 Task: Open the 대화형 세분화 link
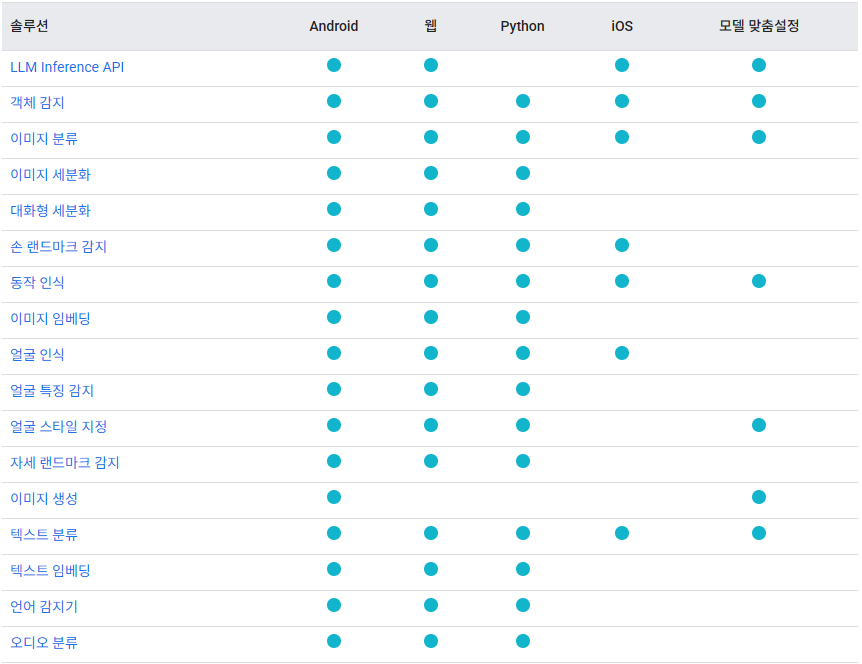pyautogui.click(x=51, y=211)
